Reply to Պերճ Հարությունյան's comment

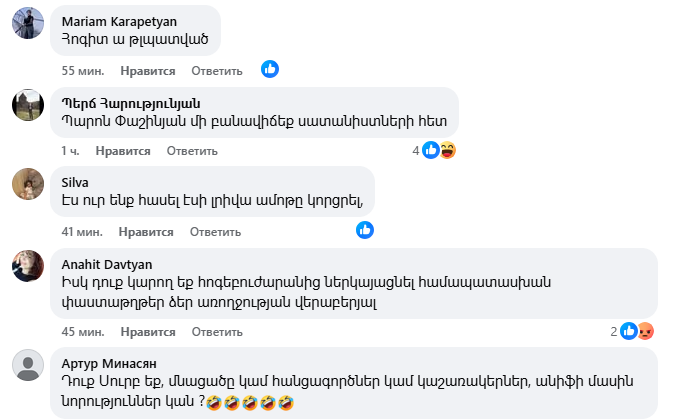(192, 151)
